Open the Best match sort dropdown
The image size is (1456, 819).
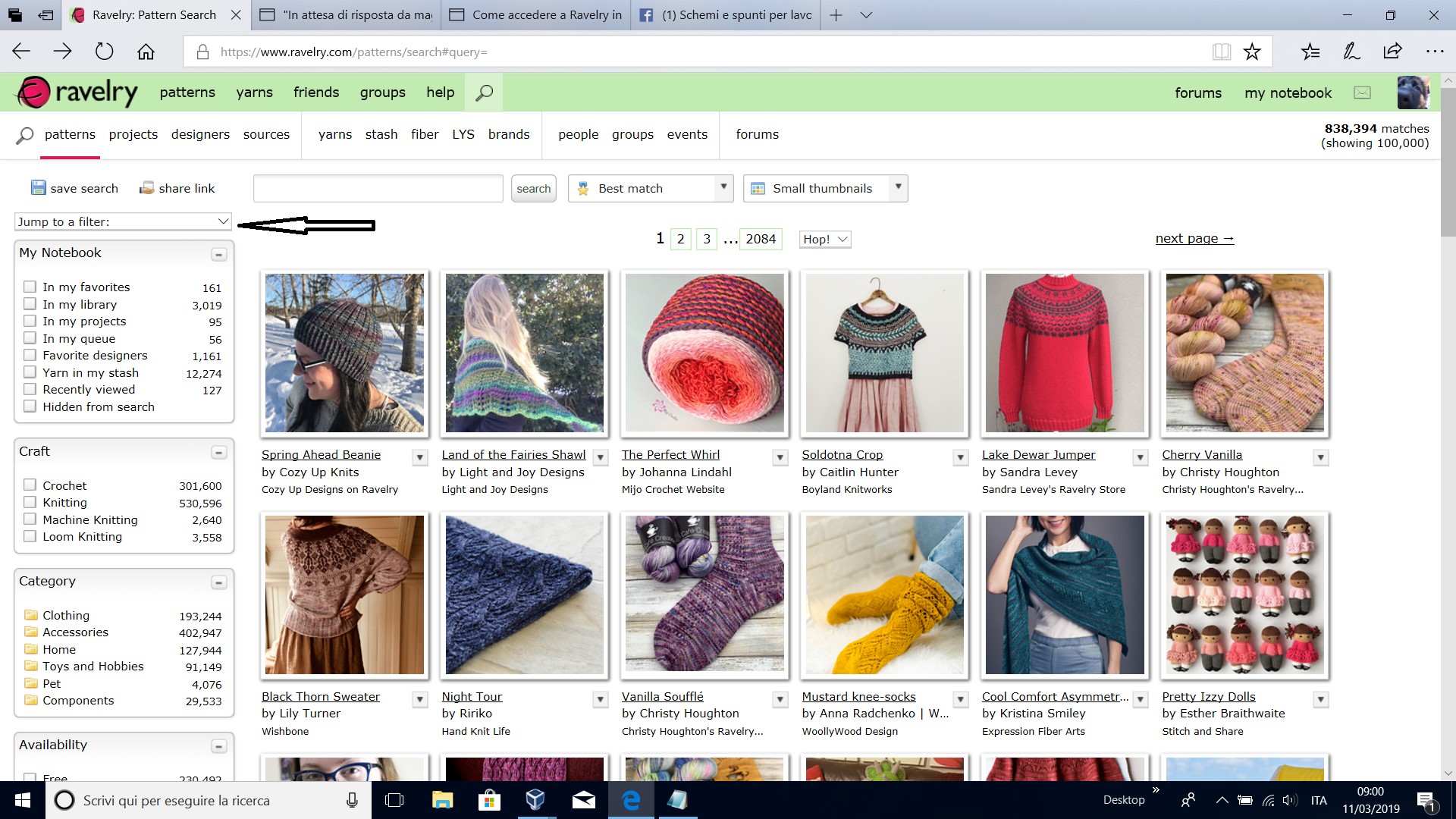tap(650, 188)
